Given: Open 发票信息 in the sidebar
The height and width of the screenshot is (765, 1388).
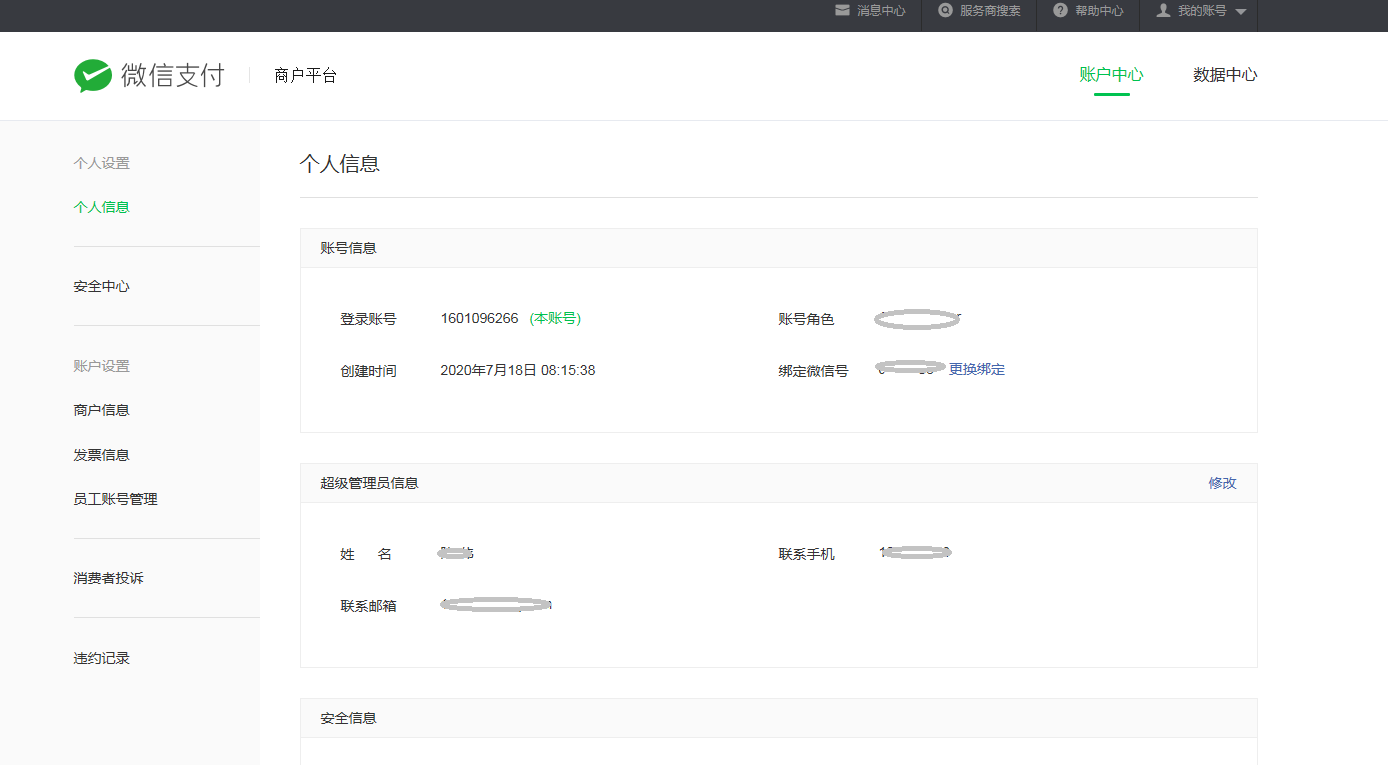Looking at the screenshot, I should pyautogui.click(x=102, y=455).
